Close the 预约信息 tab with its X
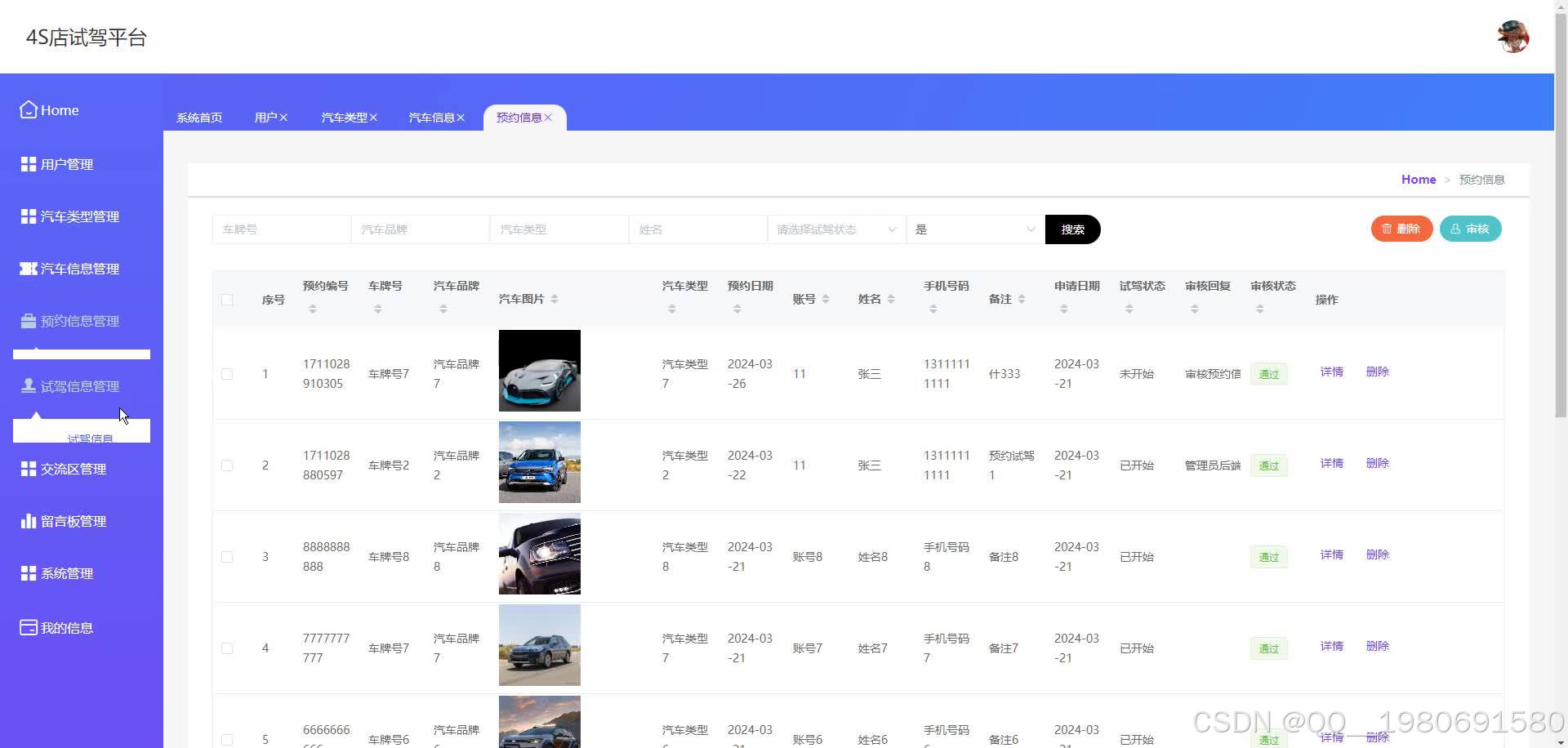Image resolution: width=1568 pixels, height=748 pixels. coord(548,118)
